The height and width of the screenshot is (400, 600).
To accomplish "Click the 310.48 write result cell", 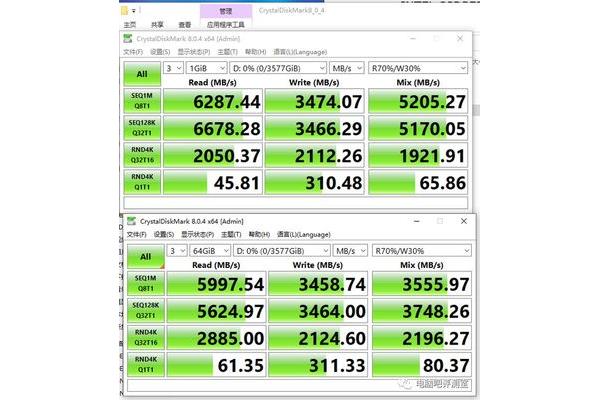I will pos(314,182).
